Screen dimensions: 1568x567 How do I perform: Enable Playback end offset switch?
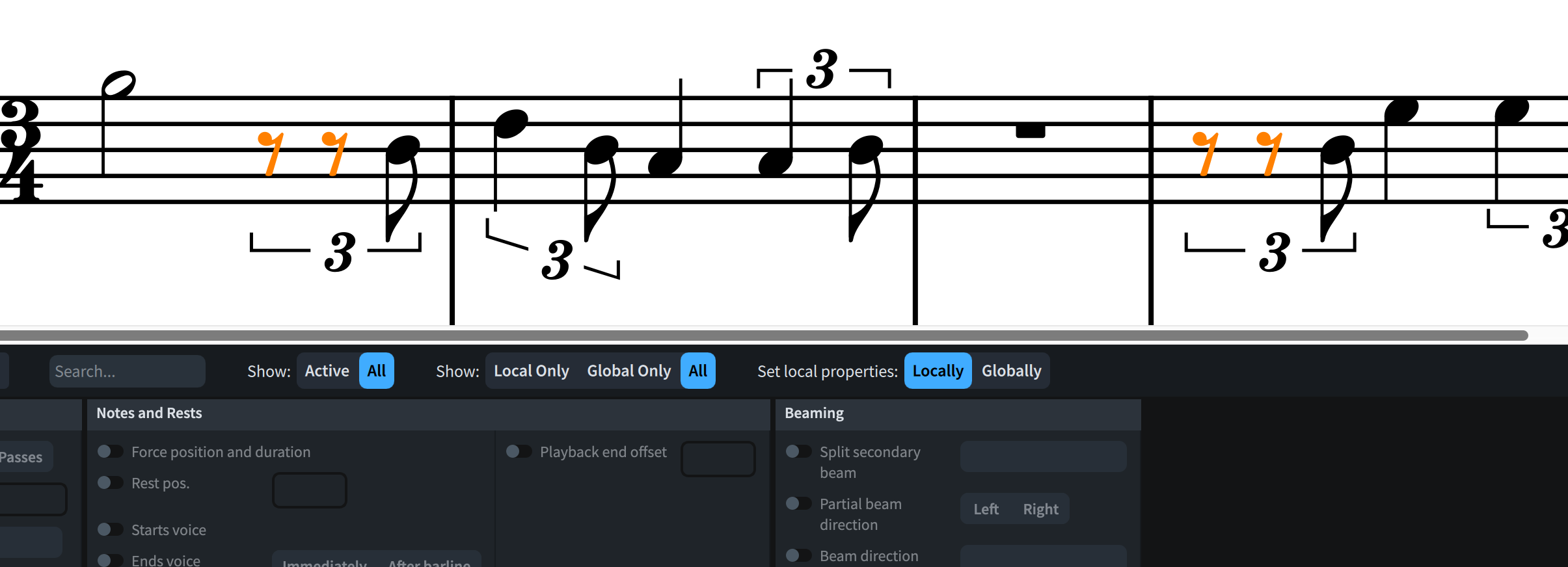519,451
